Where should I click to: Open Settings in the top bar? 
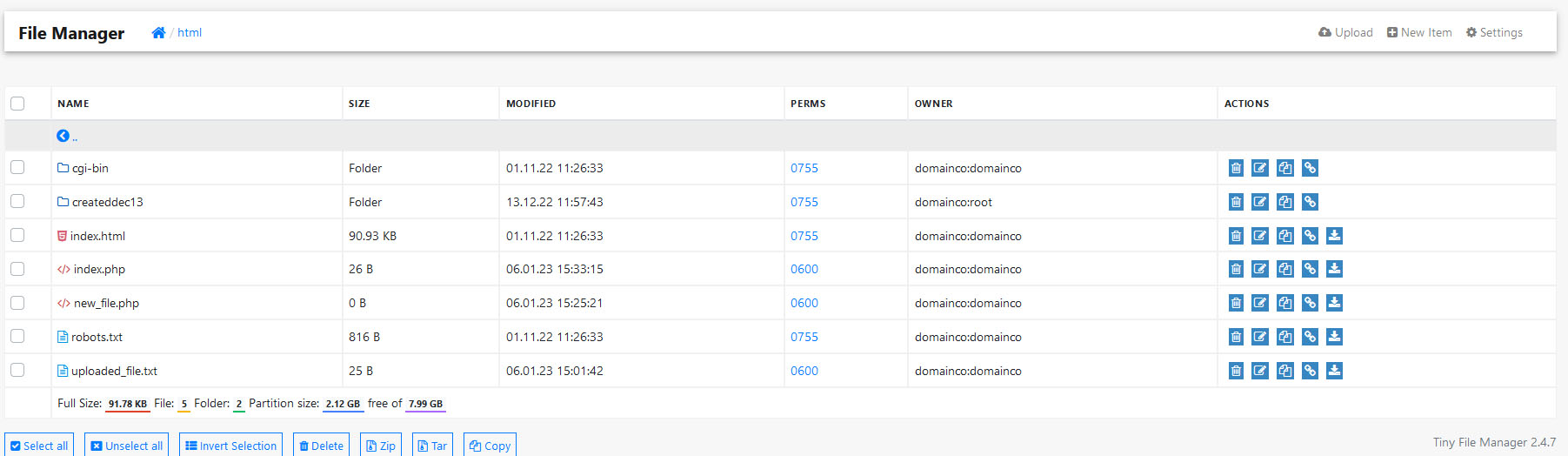(x=1494, y=32)
